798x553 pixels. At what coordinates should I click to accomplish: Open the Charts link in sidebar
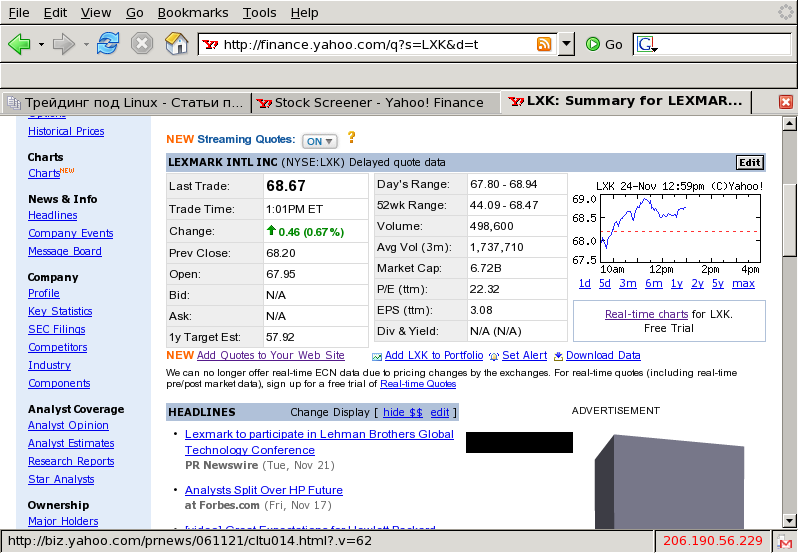coord(44,173)
